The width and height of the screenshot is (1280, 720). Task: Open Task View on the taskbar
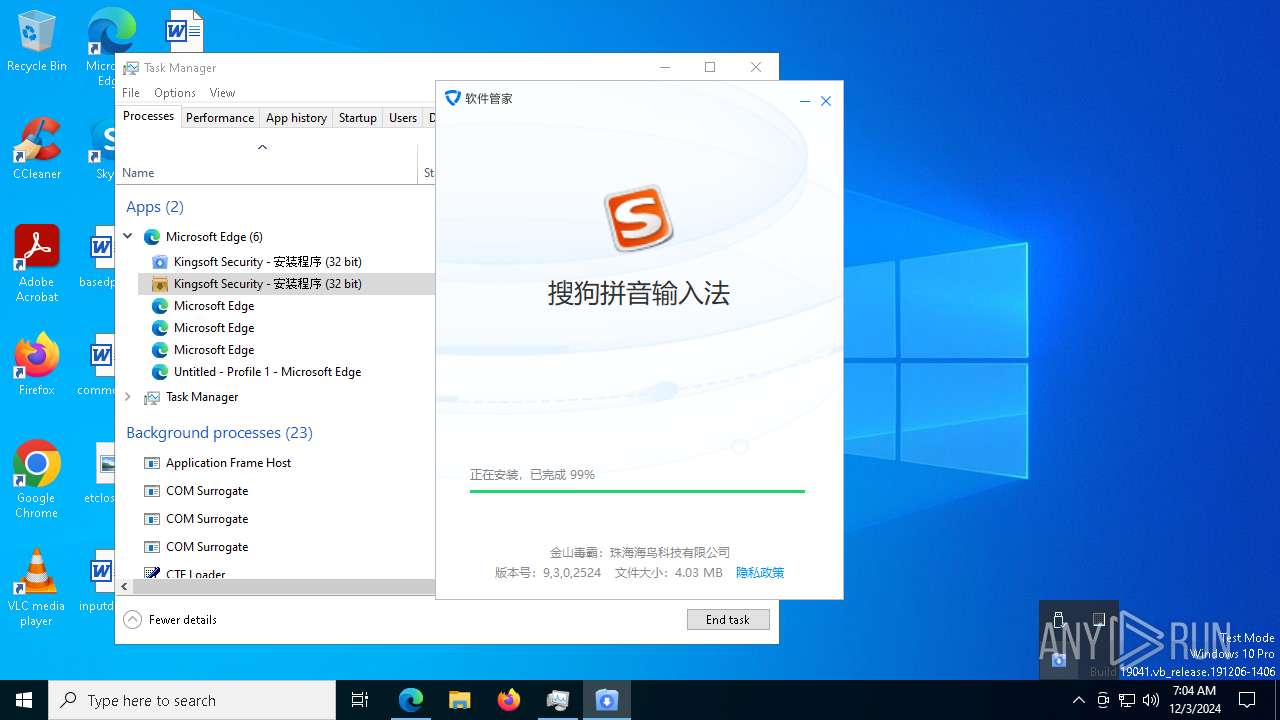pyautogui.click(x=360, y=700)
